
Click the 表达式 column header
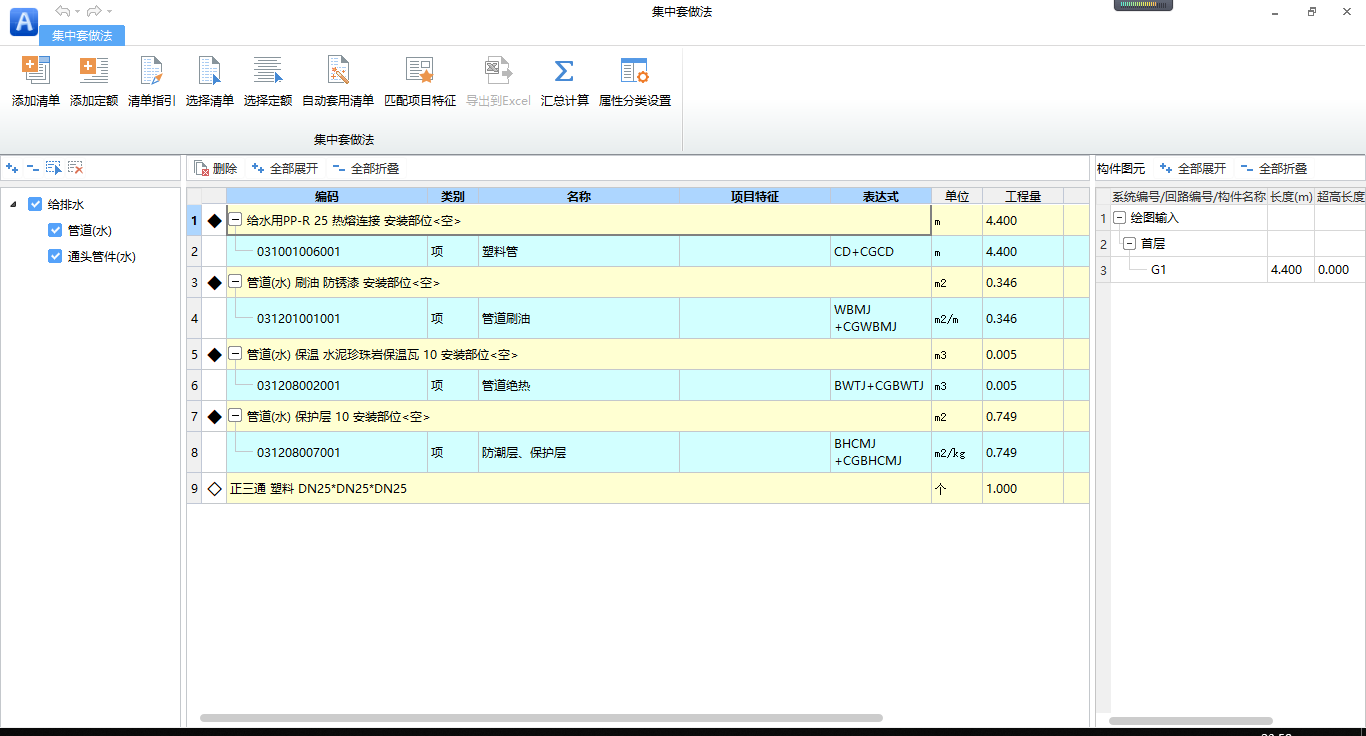(x=881, y=196)
